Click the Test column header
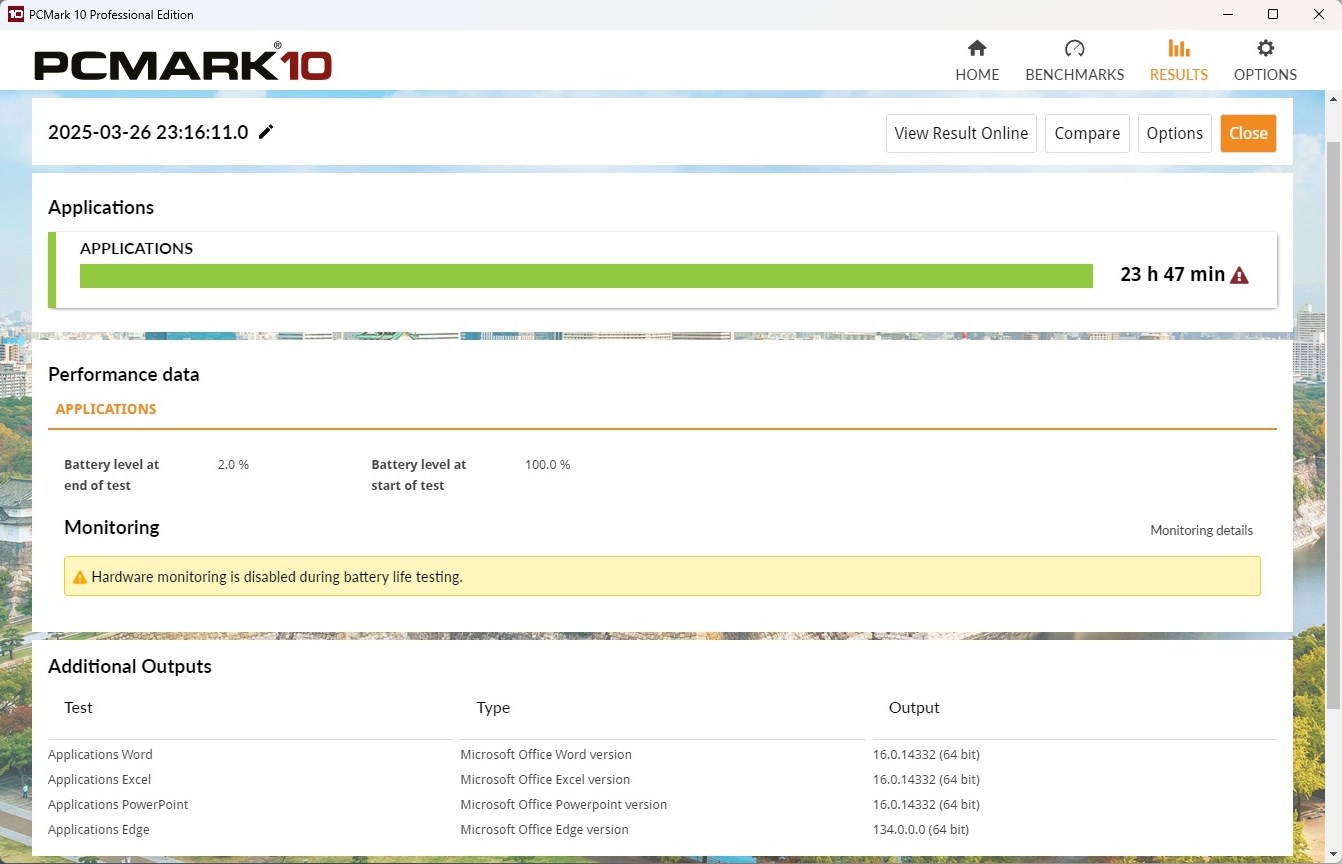Viewport: 1342px width, 864px height. [78, 707]
